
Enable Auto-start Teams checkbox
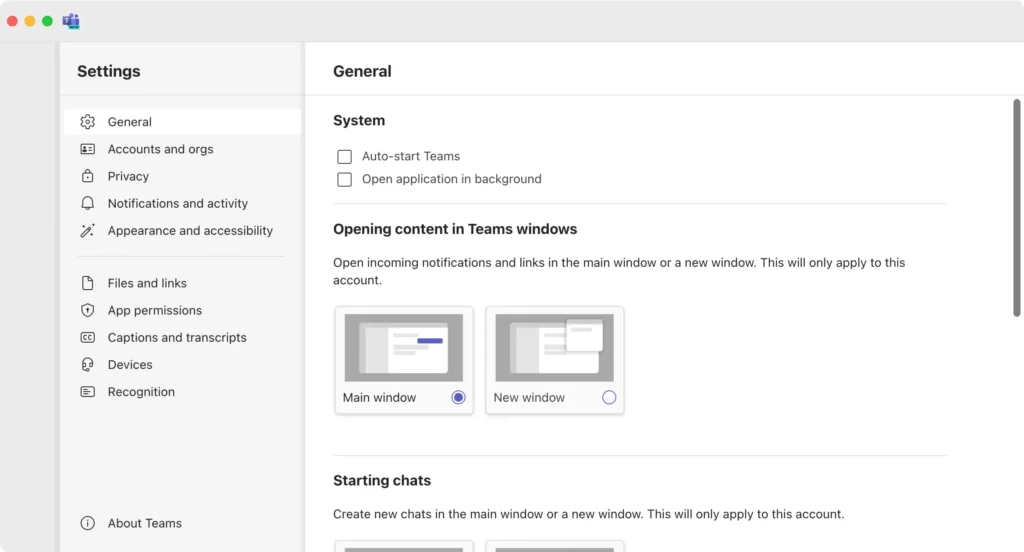tap(344, 157)
